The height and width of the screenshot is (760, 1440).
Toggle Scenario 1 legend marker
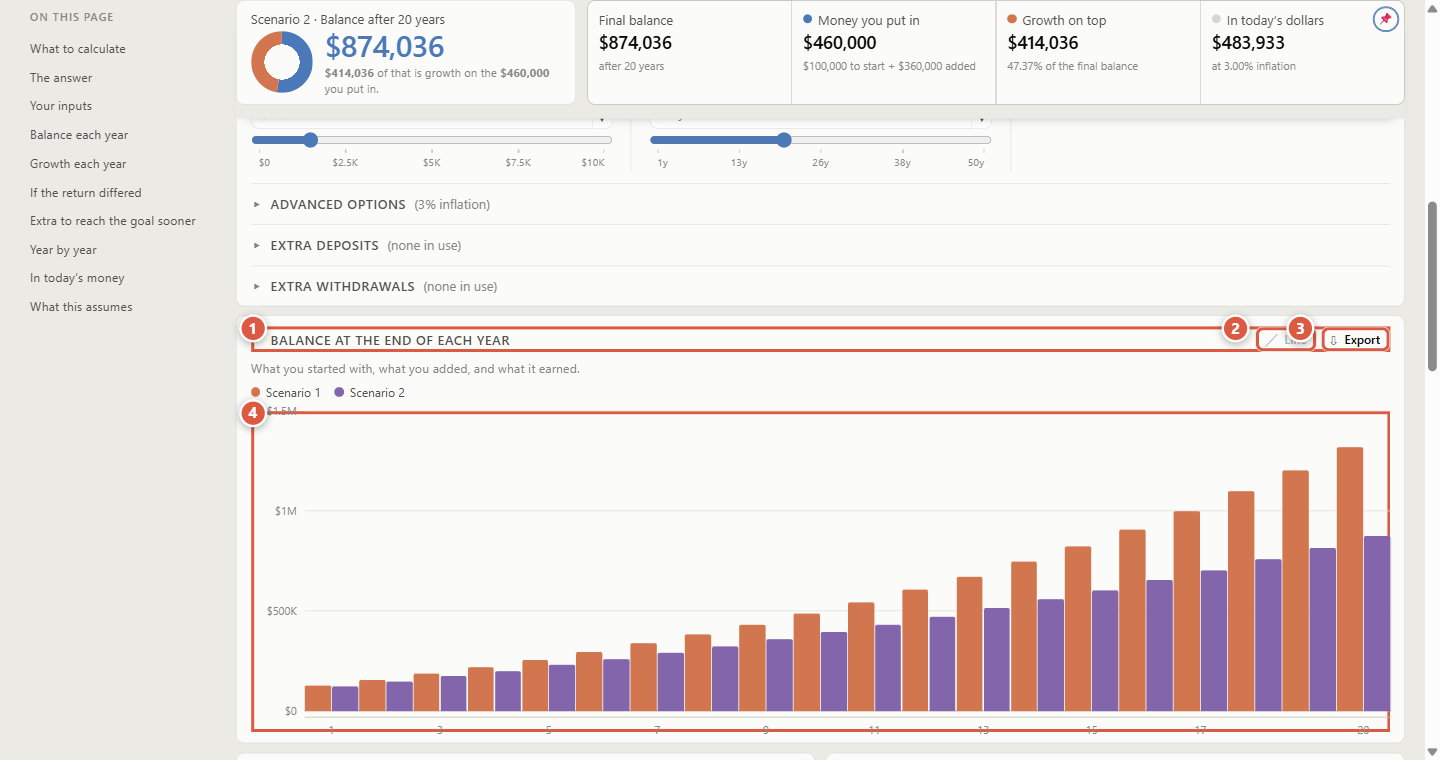pos(256,393)
